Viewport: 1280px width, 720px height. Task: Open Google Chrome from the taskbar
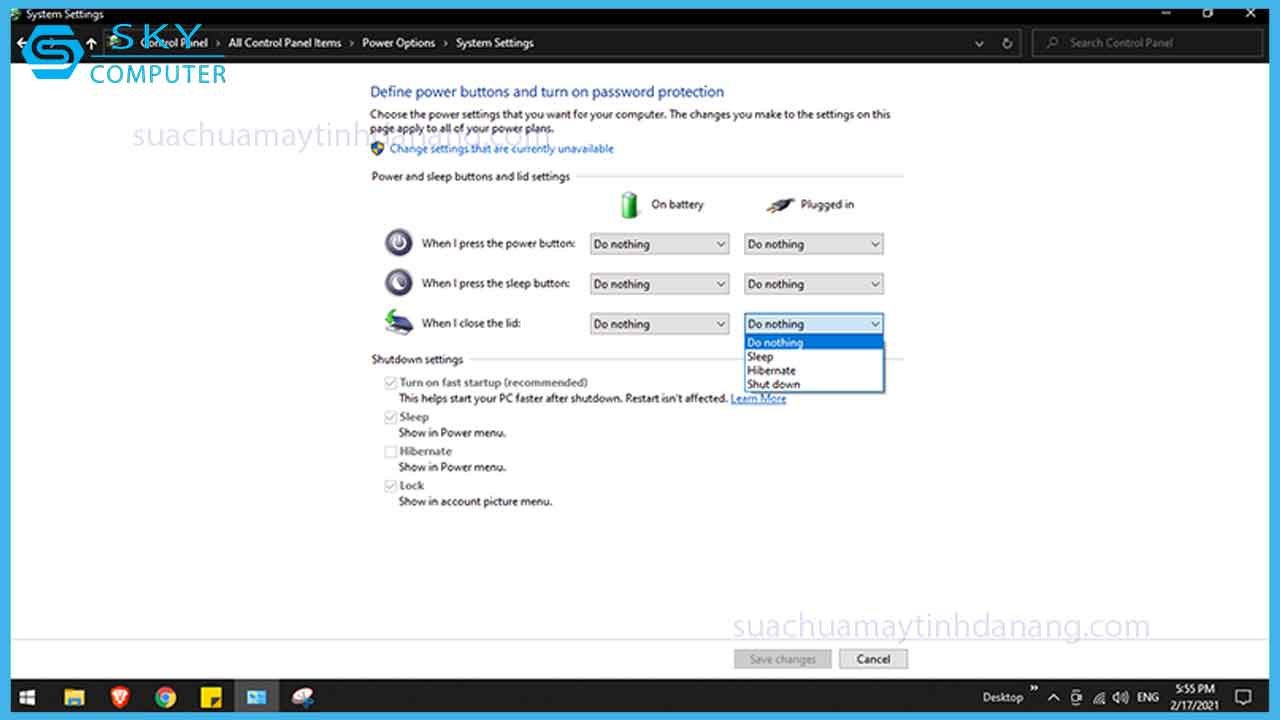166,697
